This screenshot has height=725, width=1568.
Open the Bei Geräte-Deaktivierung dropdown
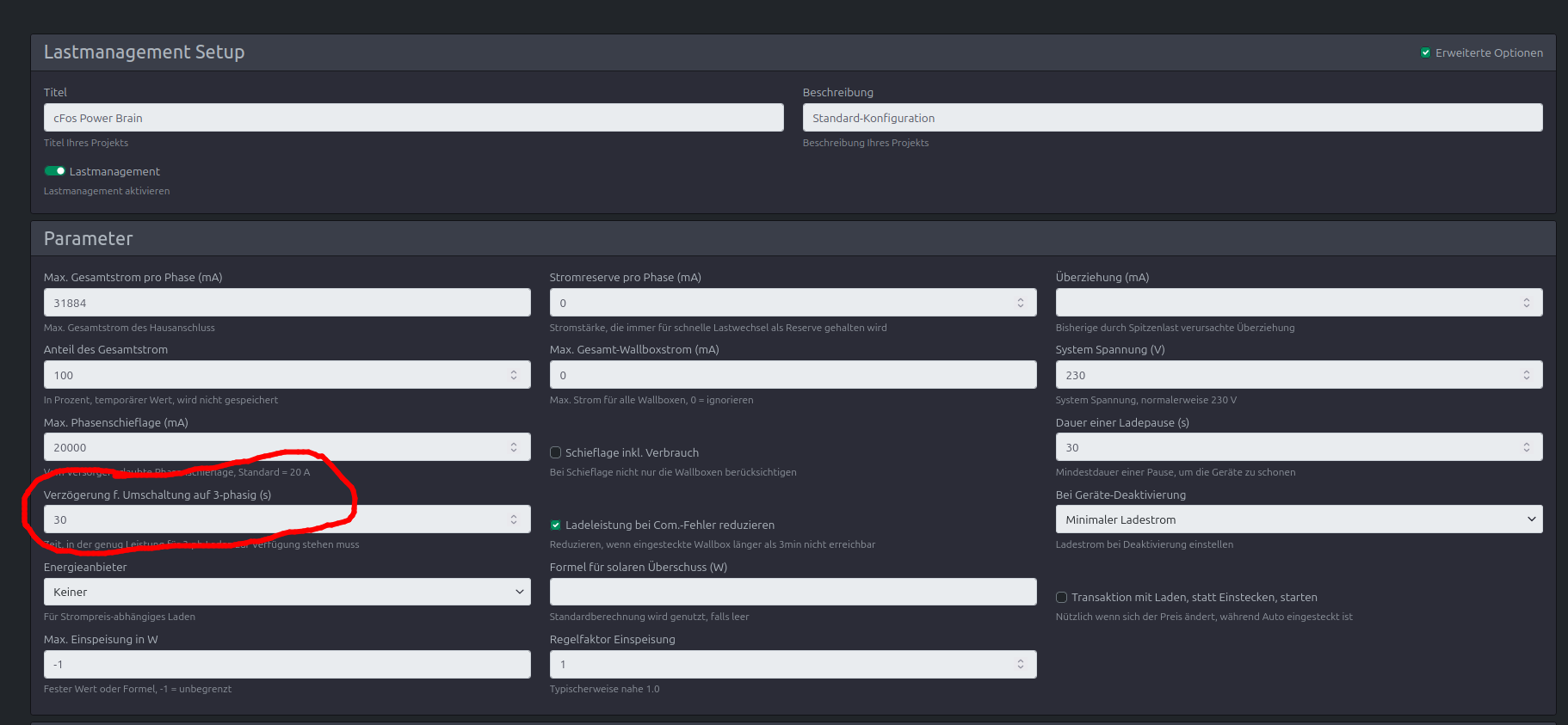pyautogui.click(x=1299, y=519)
